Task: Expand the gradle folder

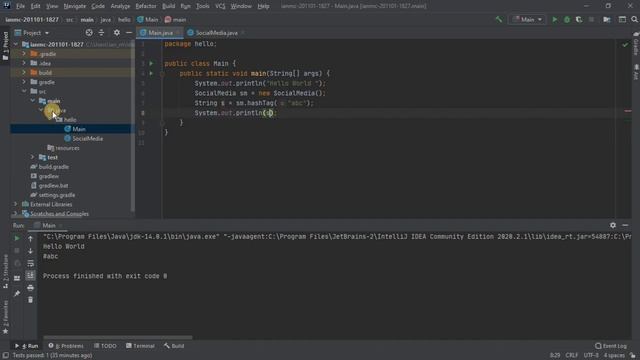Action: click(x=24, y=82)
